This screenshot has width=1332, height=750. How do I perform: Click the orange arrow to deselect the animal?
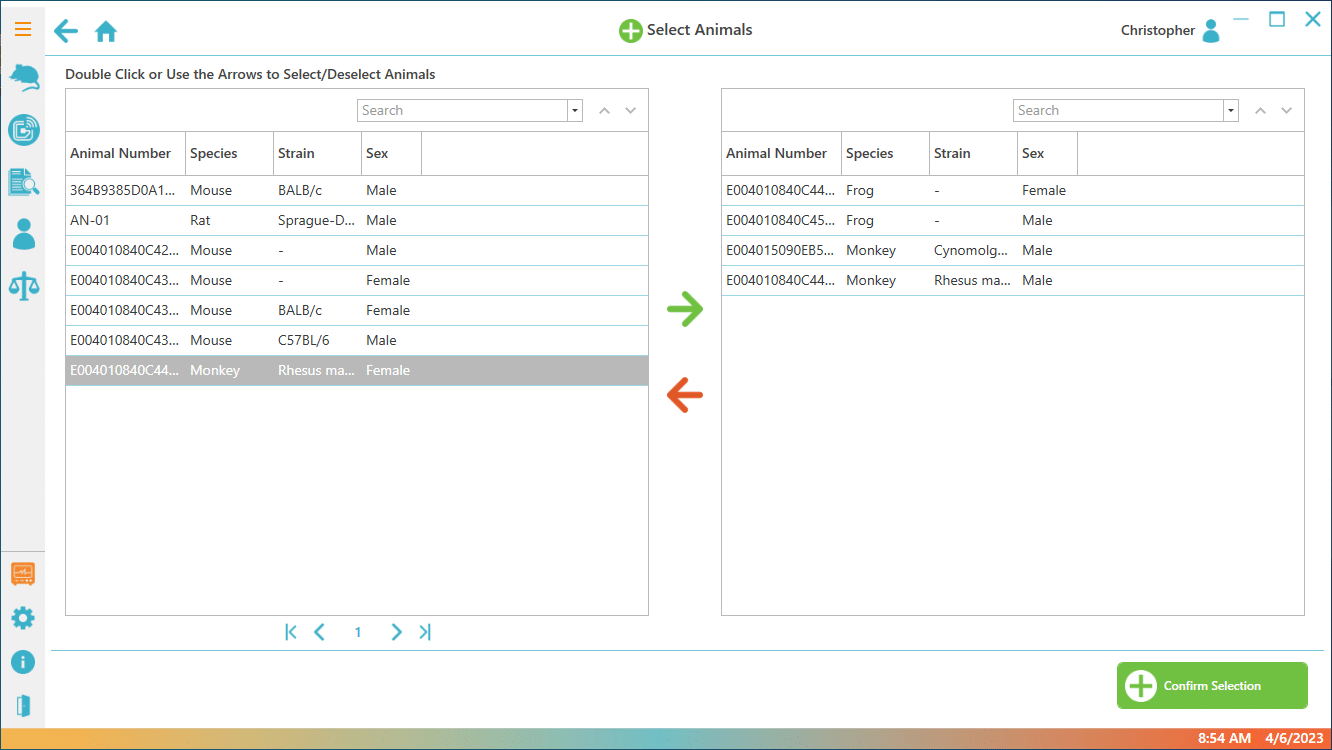[685, 395]
